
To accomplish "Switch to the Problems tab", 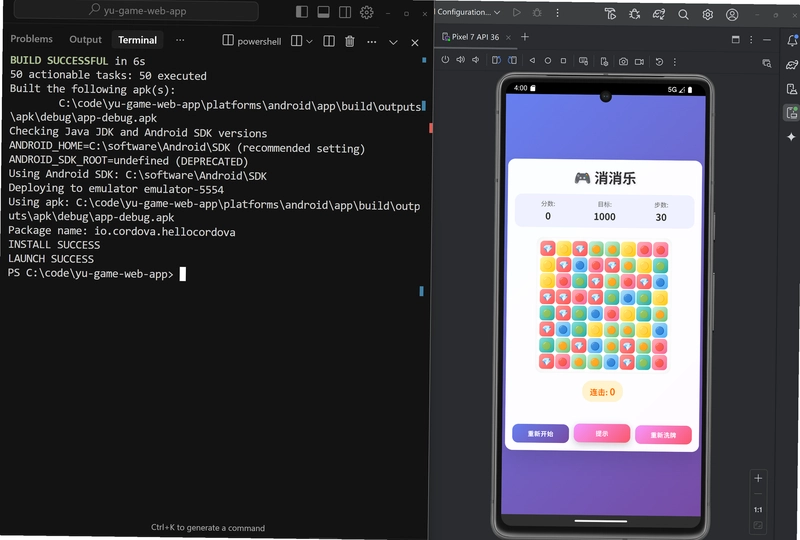I will pos(32,39).
